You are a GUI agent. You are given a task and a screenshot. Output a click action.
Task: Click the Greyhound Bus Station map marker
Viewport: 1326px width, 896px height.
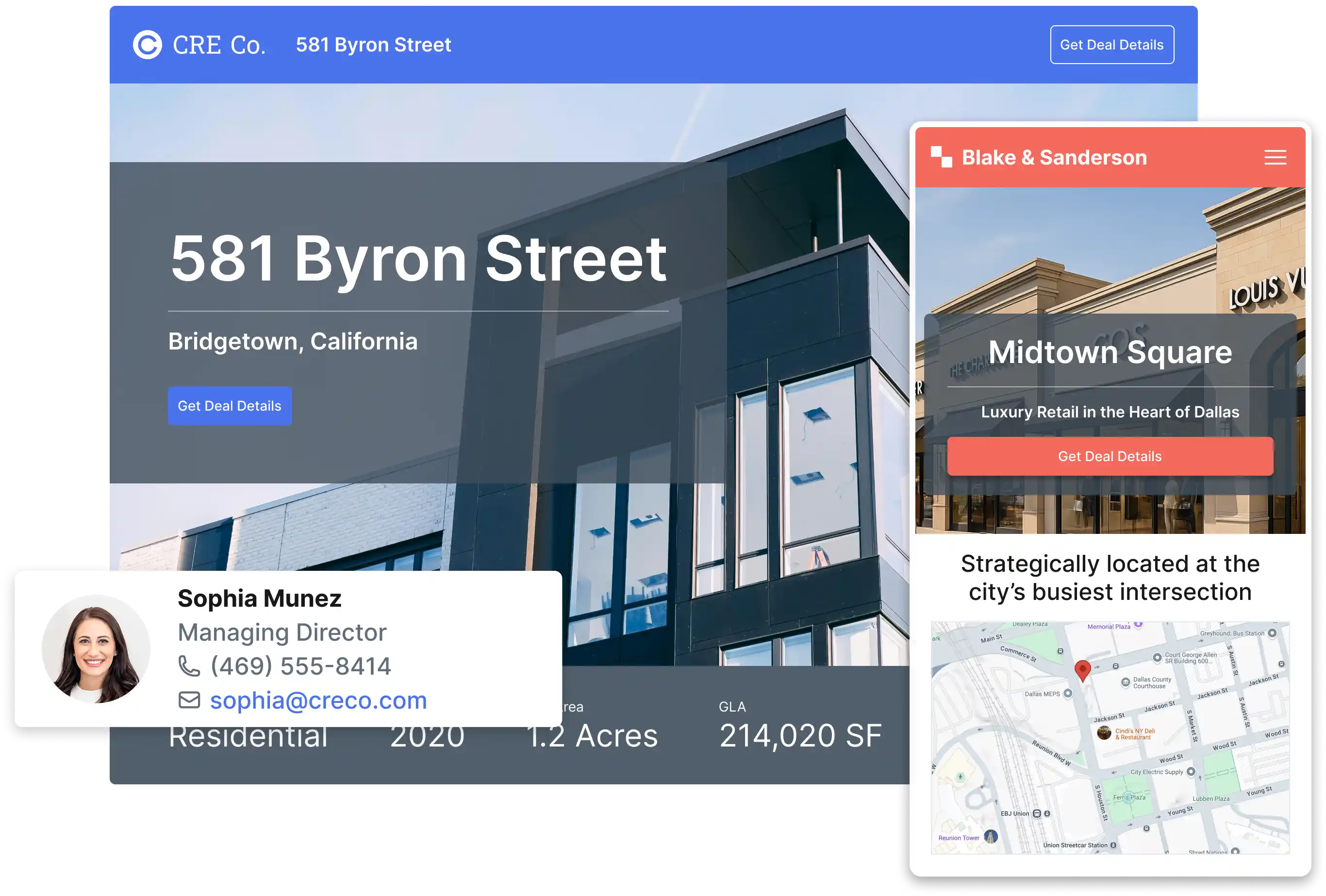pos(1272,633)
